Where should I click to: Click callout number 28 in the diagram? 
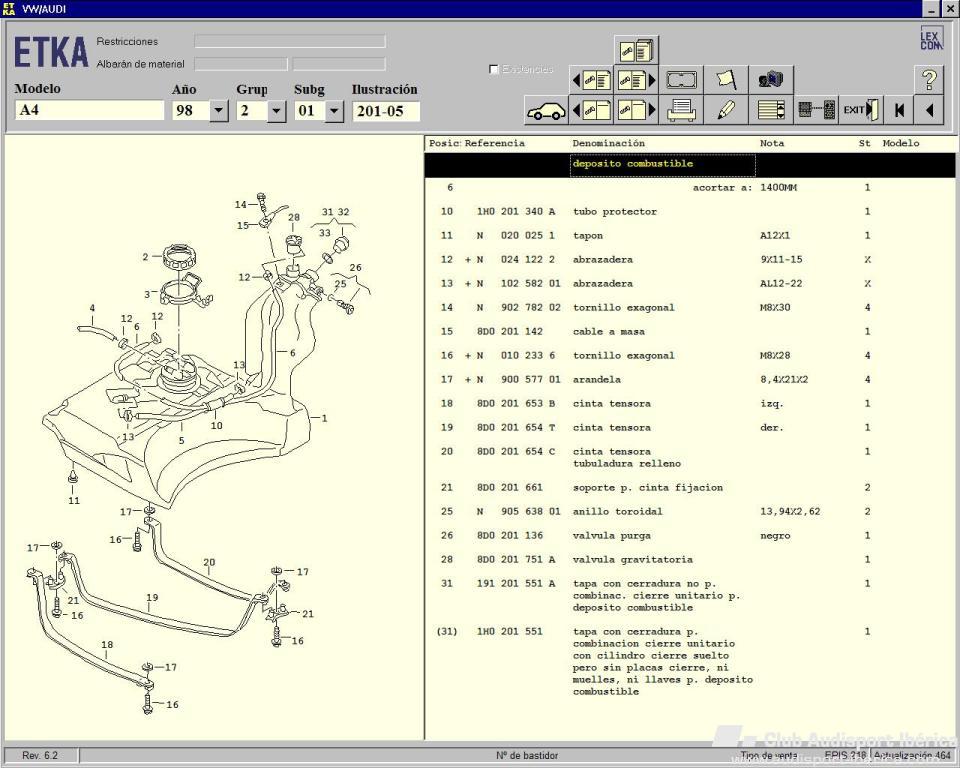[294, 217]
